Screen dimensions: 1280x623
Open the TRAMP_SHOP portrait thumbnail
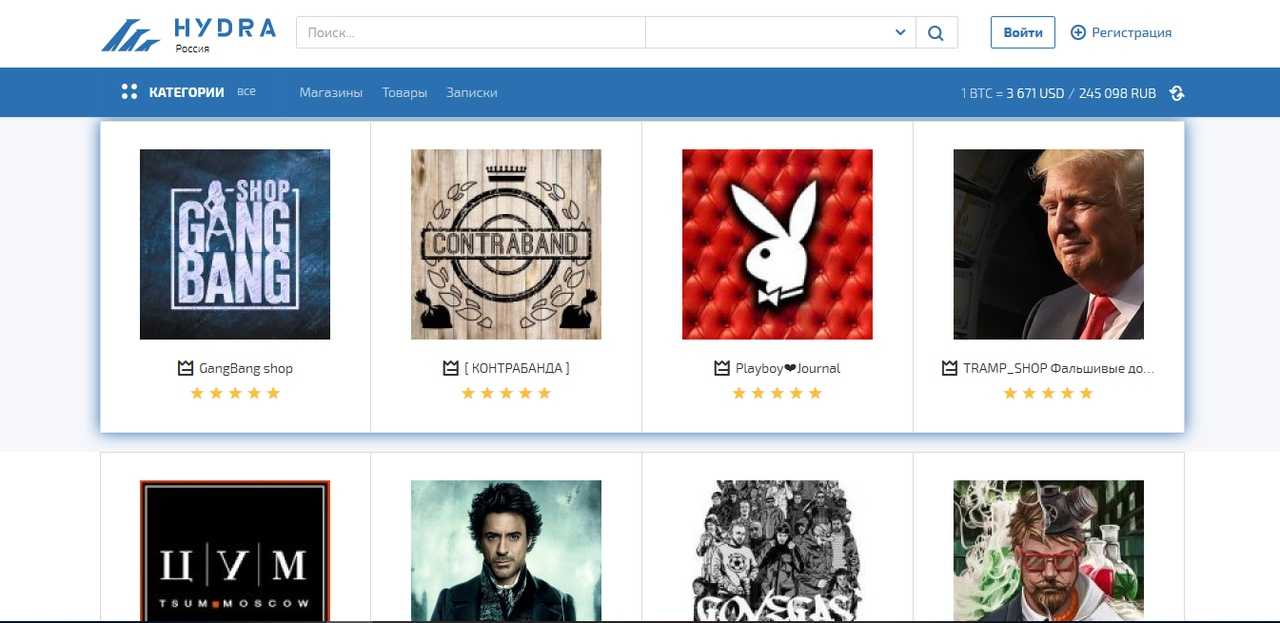[x=1048, y=244]
